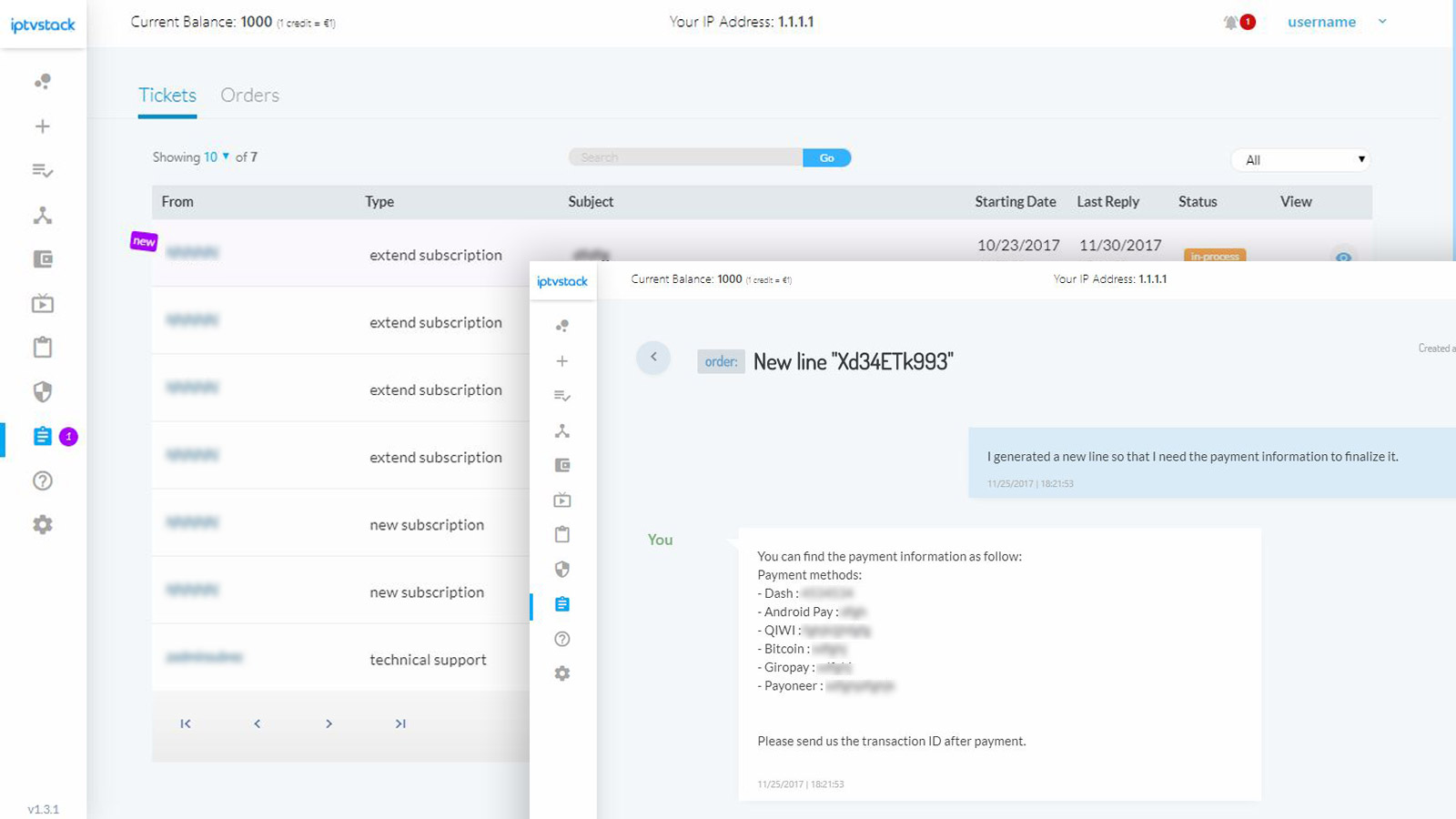The height and width of the screenshot is (819, 1456).
Task: Jump to last page of tickets
Action: [400, 723]
